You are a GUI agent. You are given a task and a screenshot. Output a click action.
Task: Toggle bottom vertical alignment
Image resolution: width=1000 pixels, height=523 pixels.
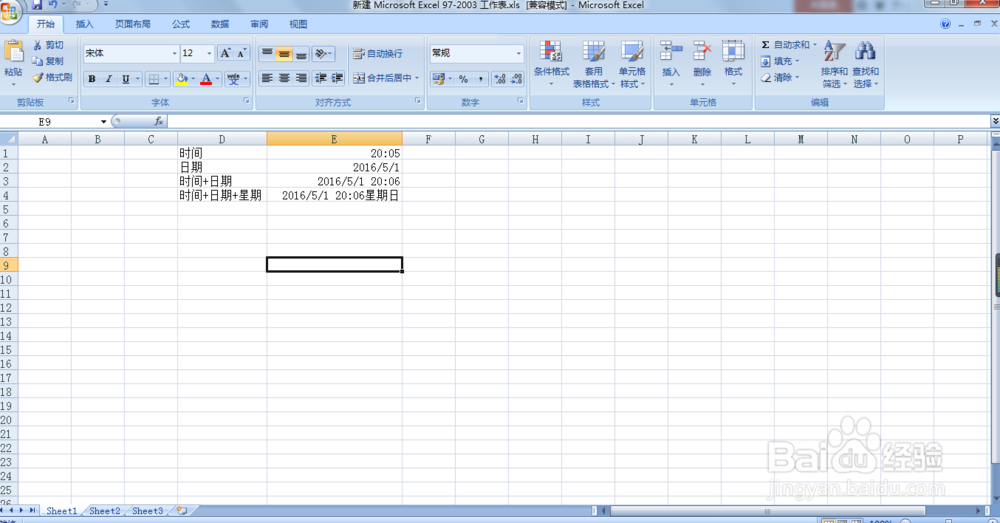tap(301, 54)
